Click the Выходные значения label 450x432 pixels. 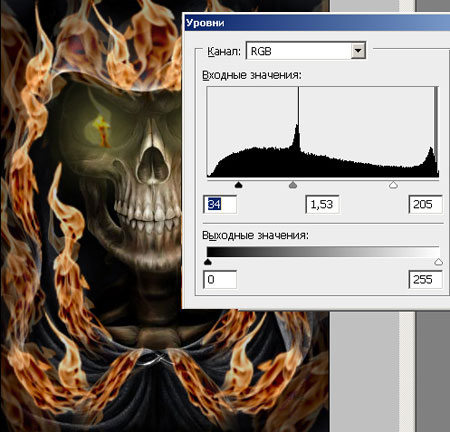(x=255, y=235)
